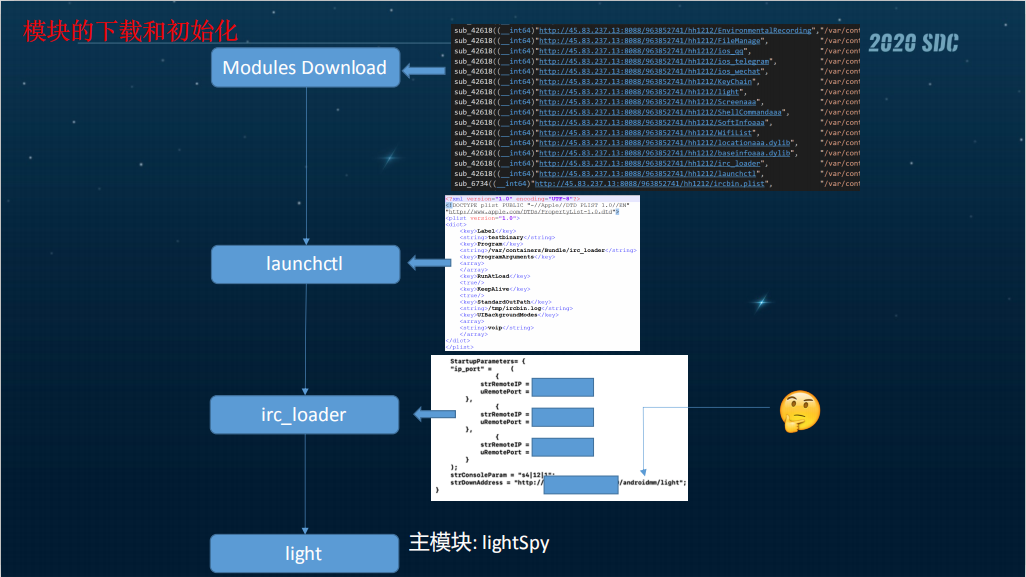This screenshot has width=1026, height=577.
Task: Click the 主模块: lightSpy label
Action: (x=479, y=543)
